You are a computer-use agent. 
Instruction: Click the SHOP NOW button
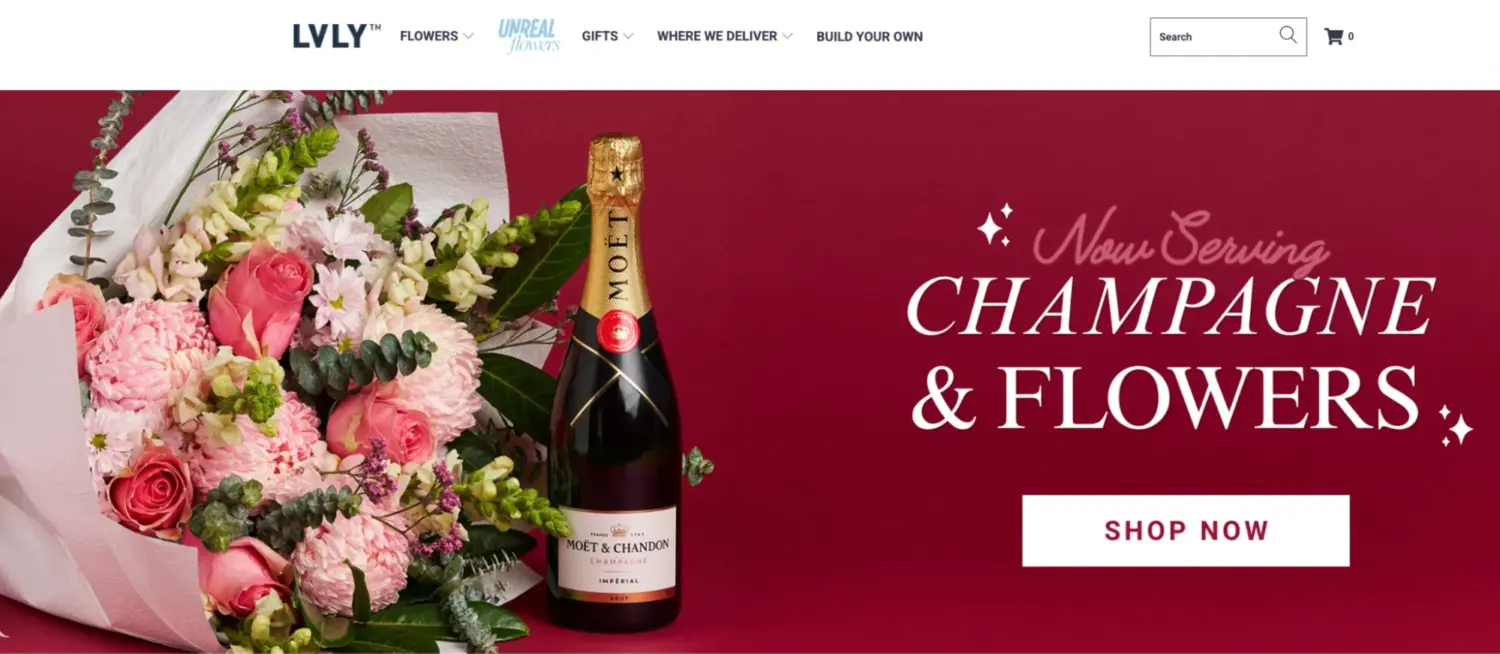click(1185, 530)
